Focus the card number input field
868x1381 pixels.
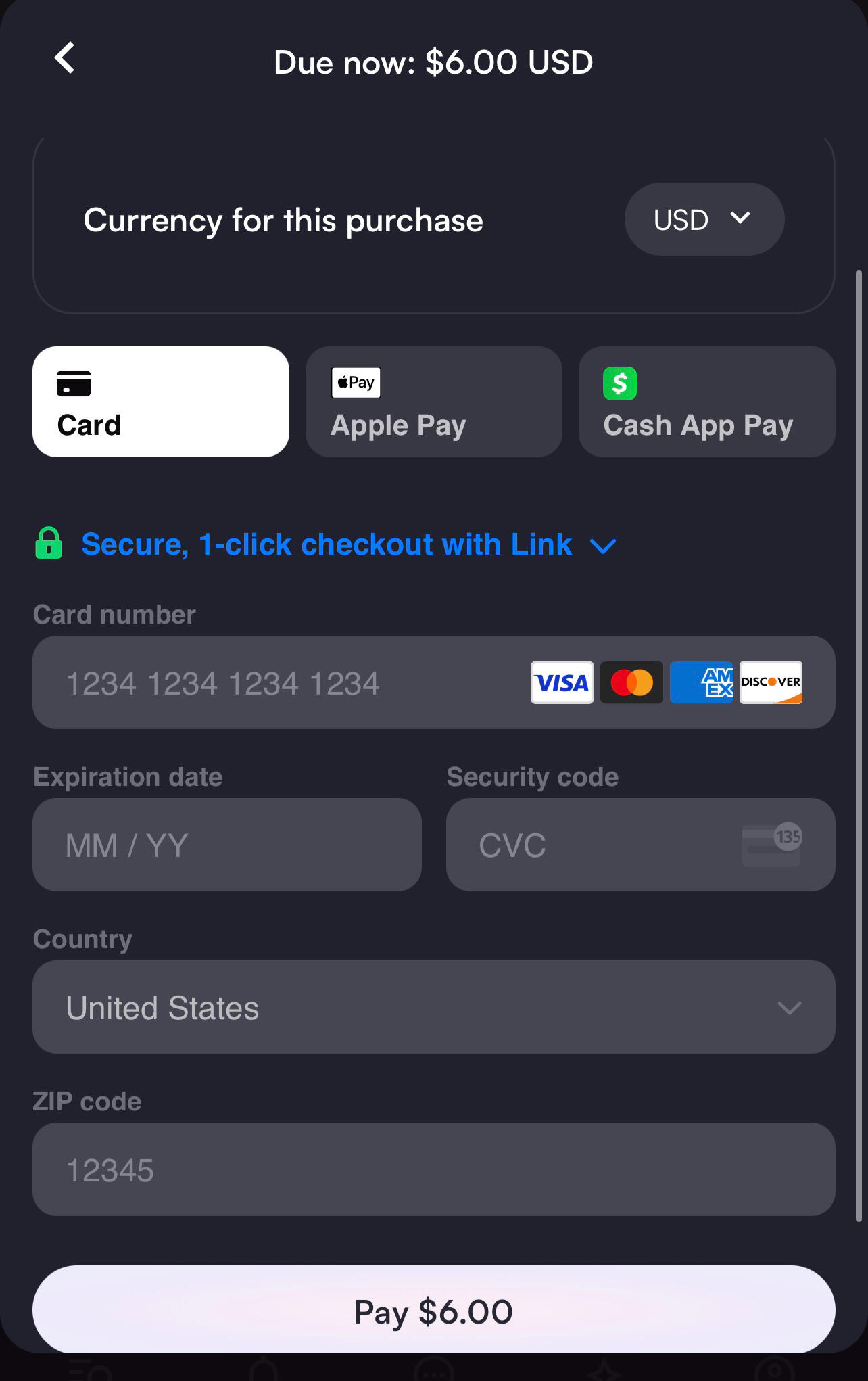click(x=434, y=682)
